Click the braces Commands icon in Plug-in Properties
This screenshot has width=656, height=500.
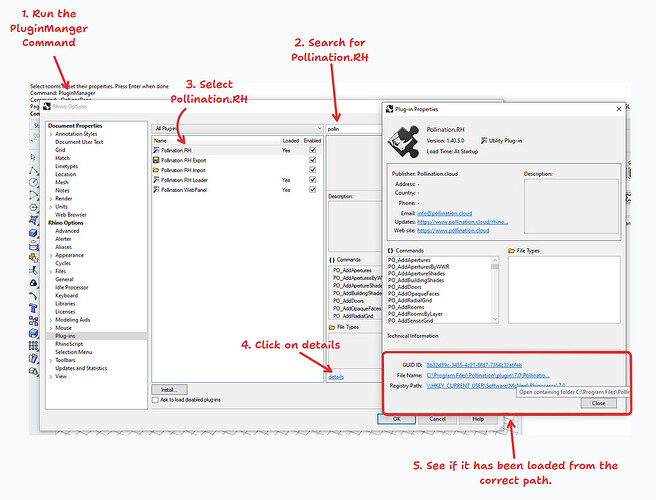[390, 251]
